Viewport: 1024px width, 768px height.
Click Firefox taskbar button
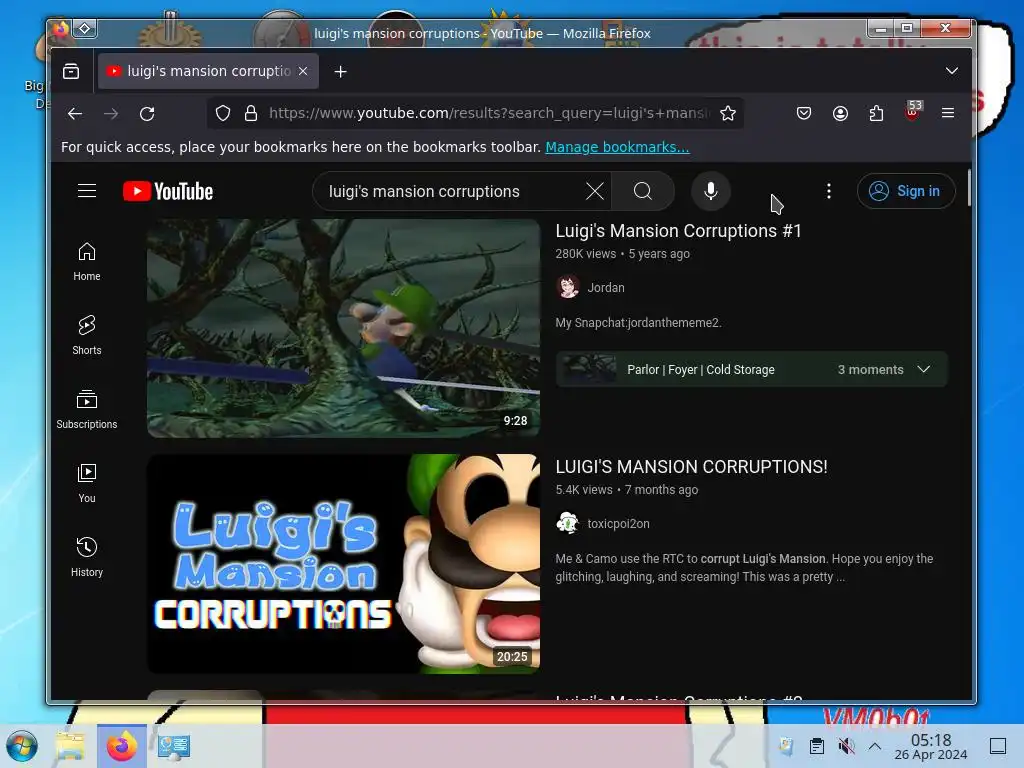click(x=121, y=746)
